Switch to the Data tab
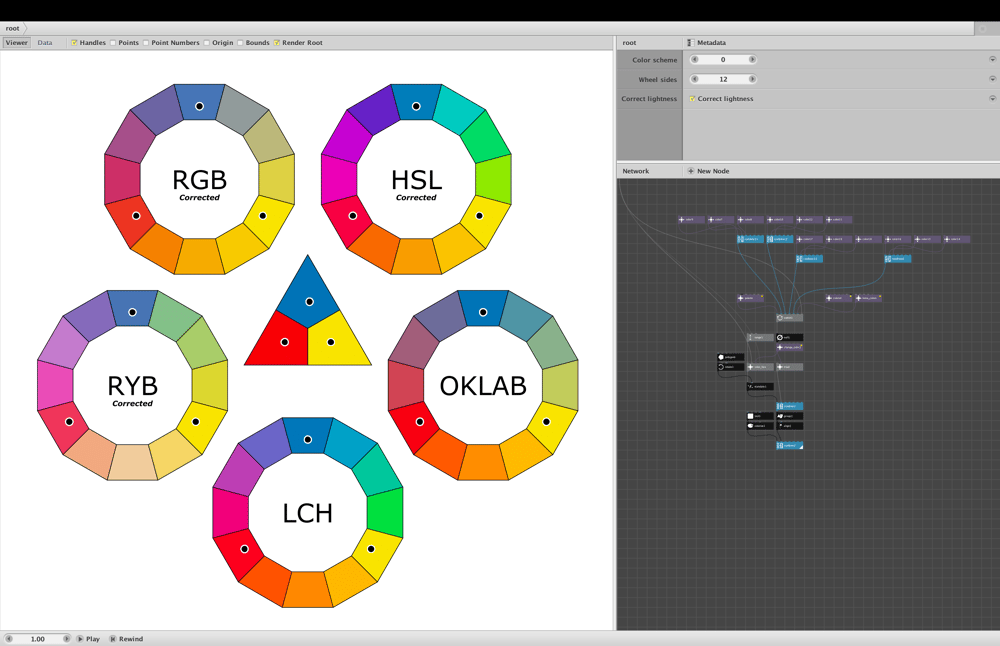 45,43
